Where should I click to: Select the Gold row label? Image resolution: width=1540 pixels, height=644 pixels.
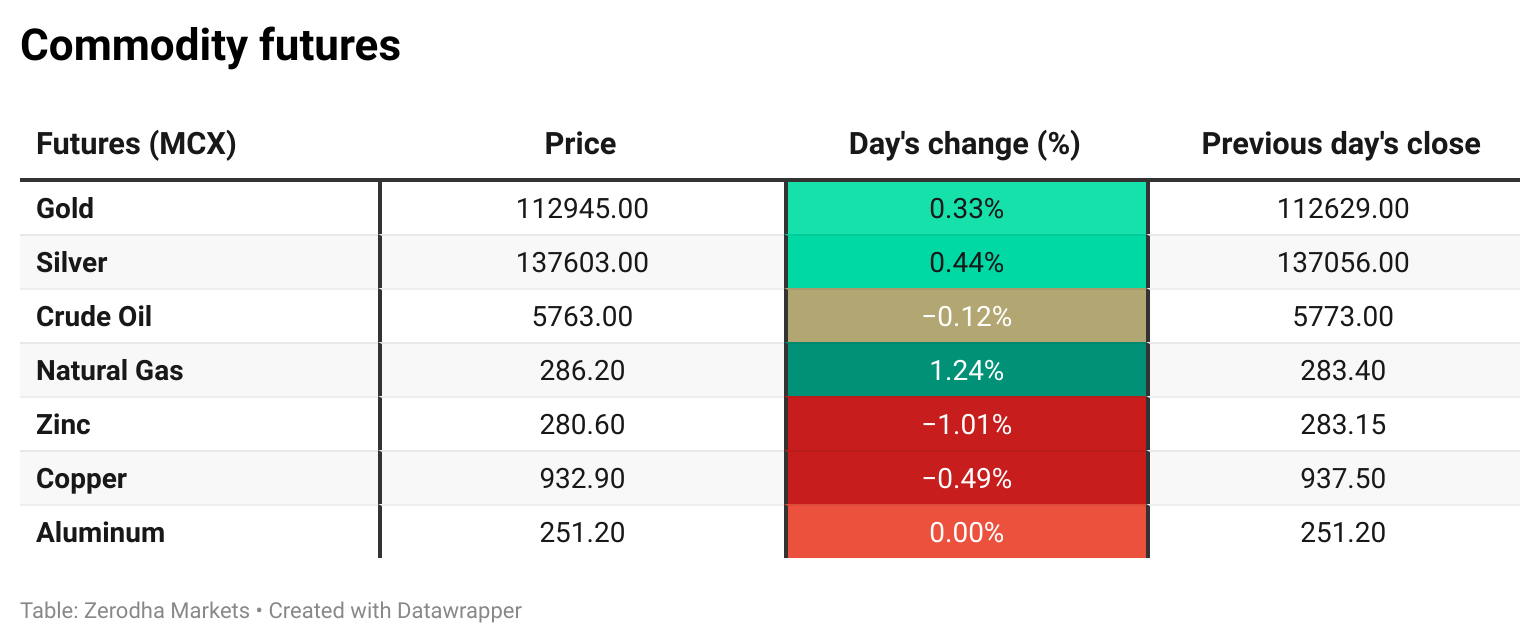tap(65, 208)
